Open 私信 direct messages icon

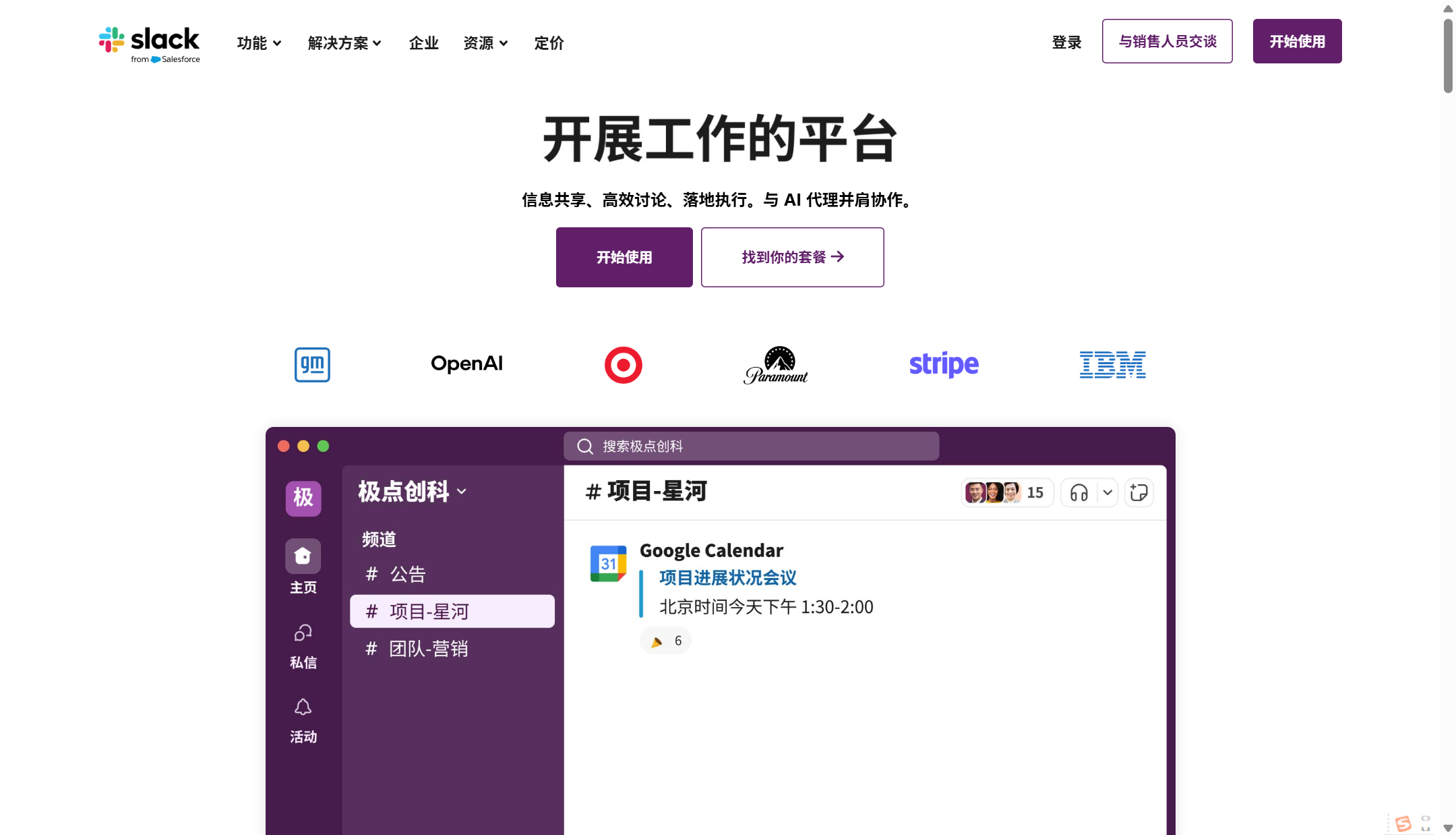click(x=303, y=633)
